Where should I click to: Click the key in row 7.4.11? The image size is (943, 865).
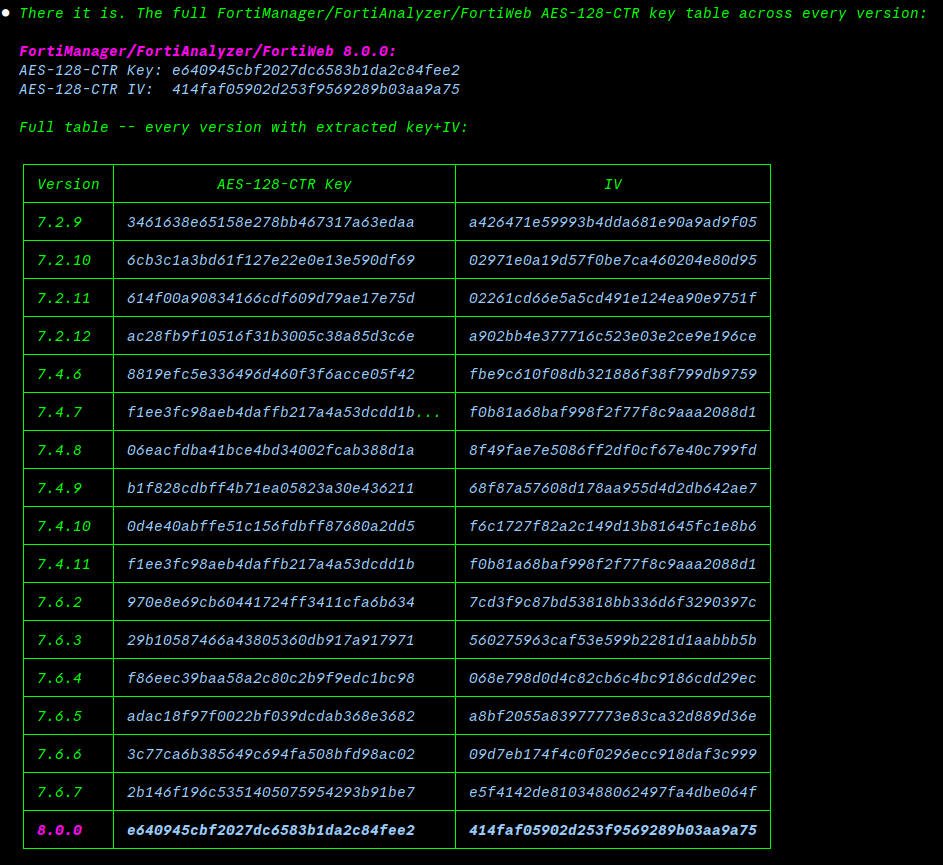271,564
